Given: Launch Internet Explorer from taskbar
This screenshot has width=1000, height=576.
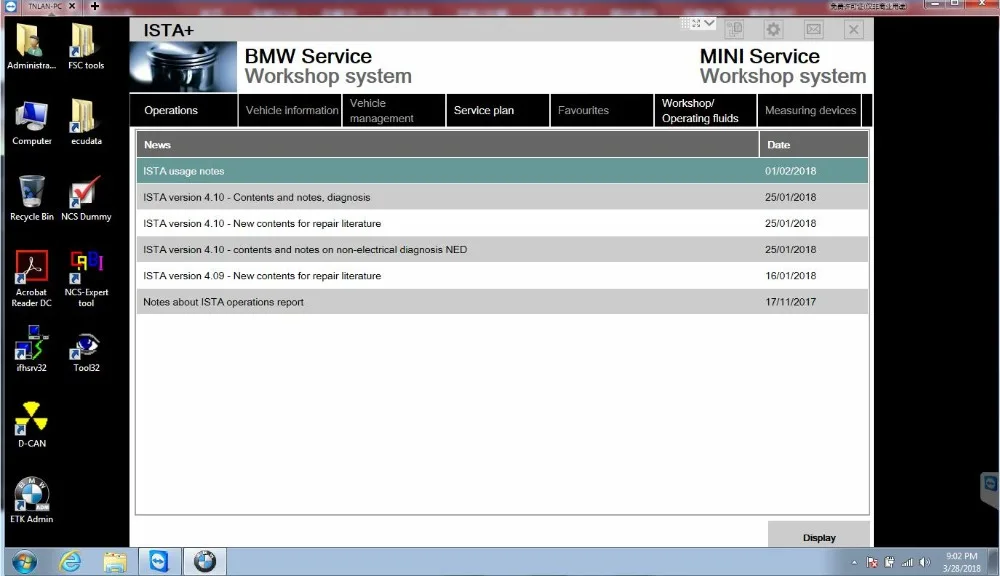Looking at the screenshot, I should point(70,562).
